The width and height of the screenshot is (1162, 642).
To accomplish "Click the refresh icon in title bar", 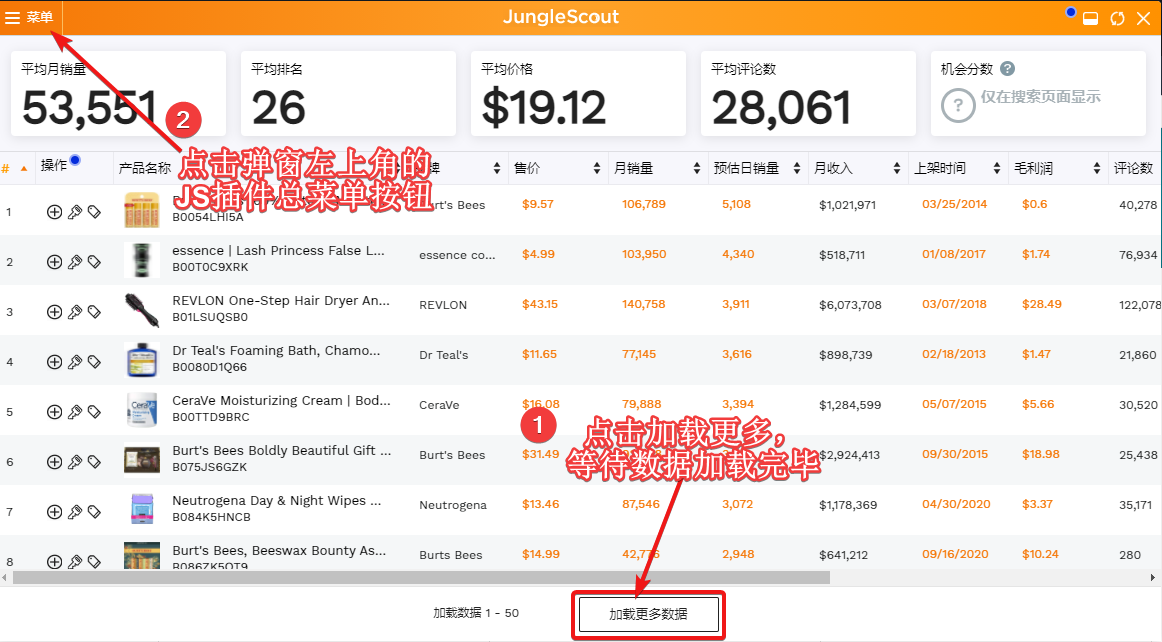I will 1118,19.
